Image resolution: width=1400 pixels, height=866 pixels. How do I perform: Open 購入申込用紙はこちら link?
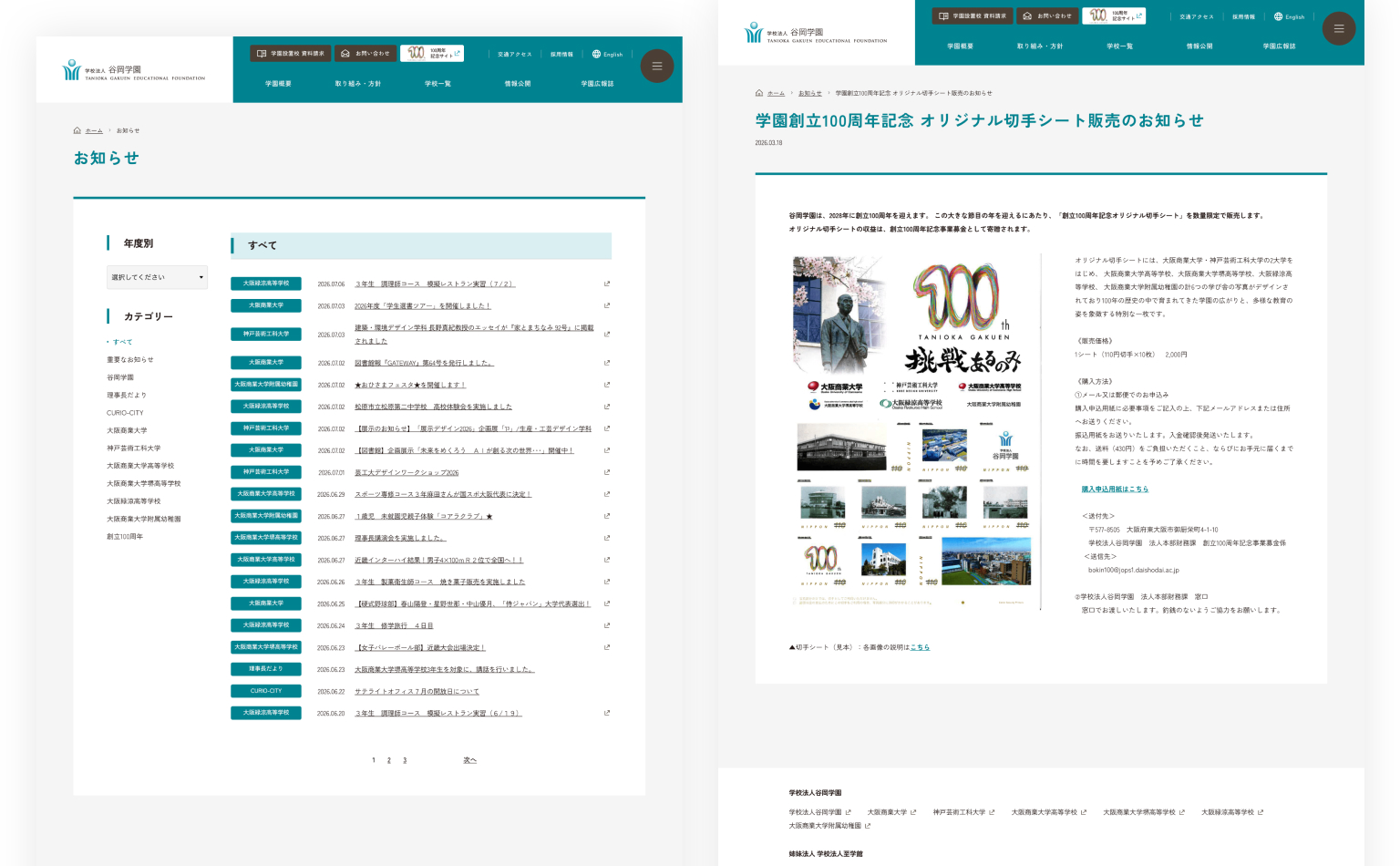click(x=1115, y=490)
